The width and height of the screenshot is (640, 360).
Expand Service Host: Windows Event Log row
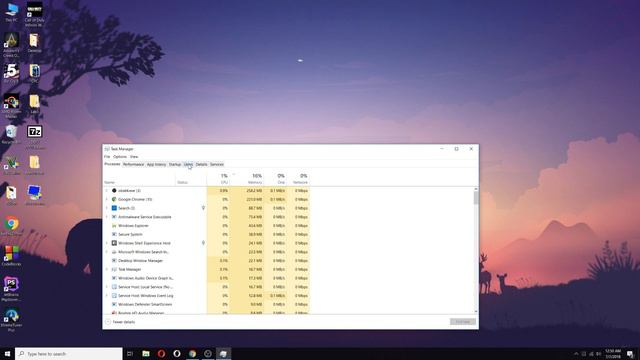pos(107,296)
